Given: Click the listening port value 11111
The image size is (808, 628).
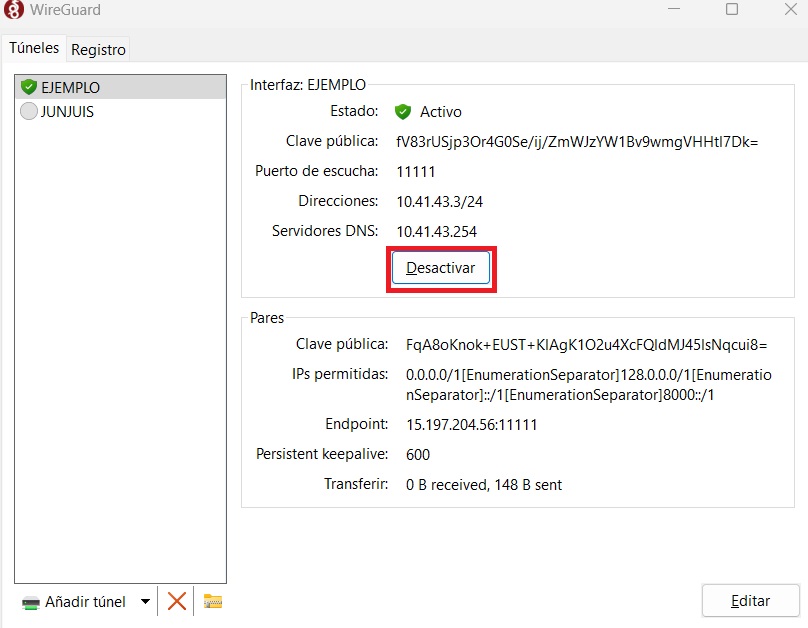Looking at the screenshot, I should (416, 172).
